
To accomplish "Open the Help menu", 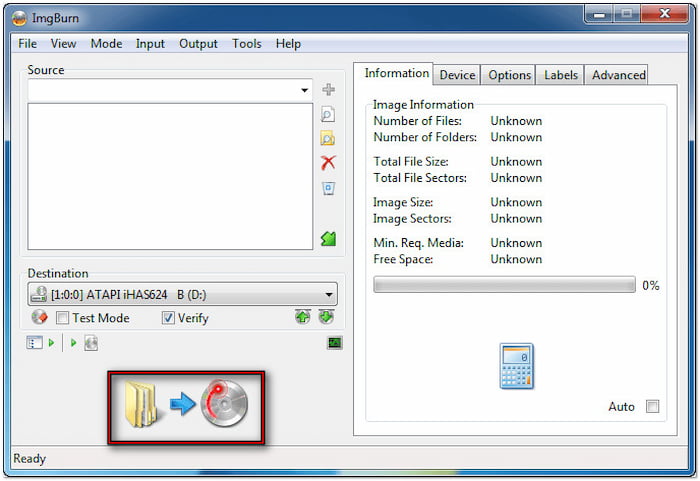I will point(288,44).
